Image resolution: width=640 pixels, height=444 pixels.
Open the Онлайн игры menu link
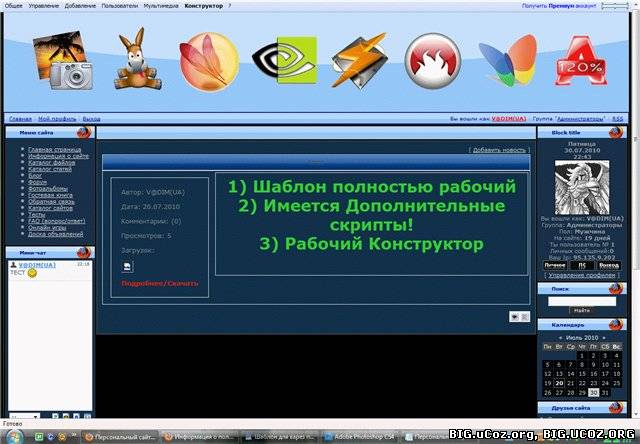[47, 227]
